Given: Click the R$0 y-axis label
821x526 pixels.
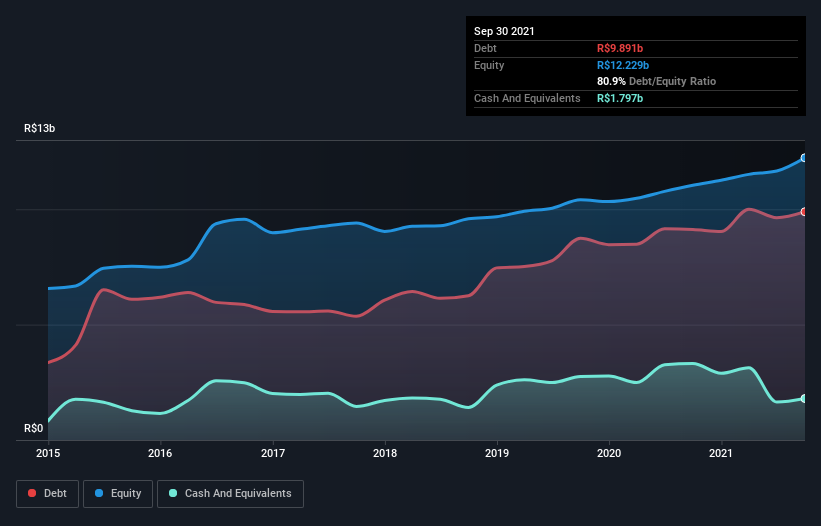Looking at the screenshot, I should tap(34, 429).
